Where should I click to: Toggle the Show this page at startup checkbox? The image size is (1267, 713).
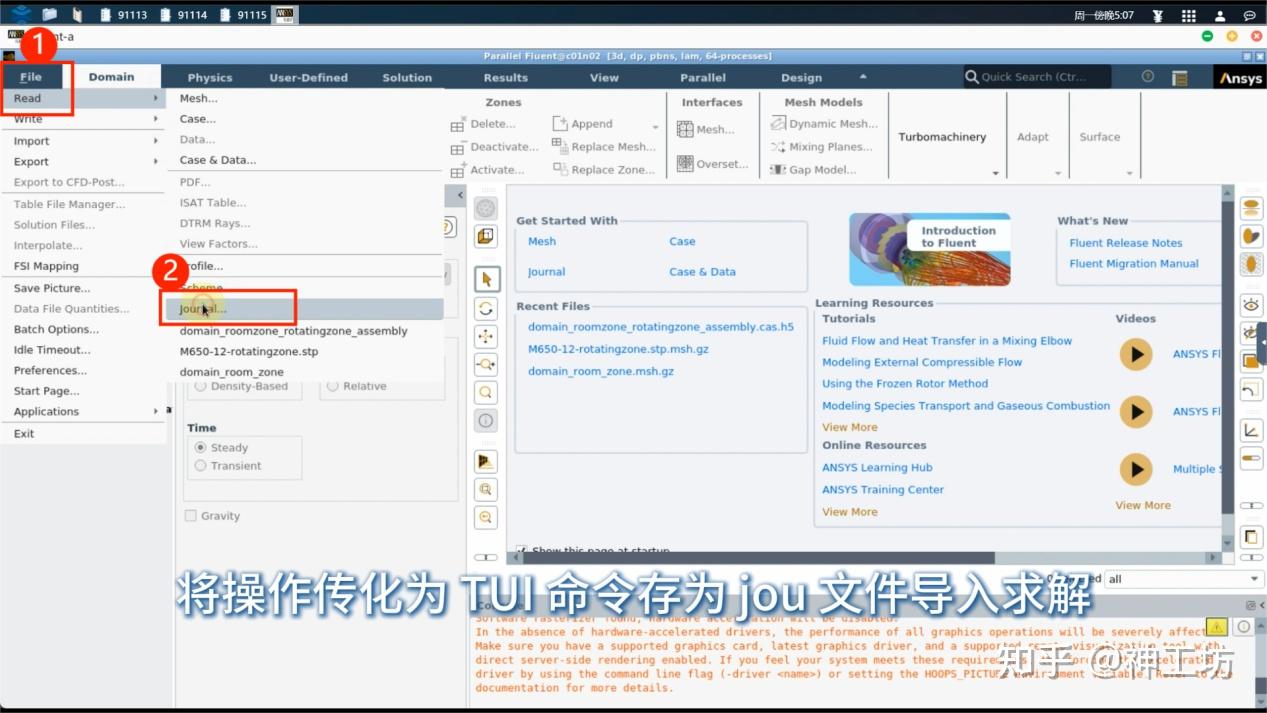[x=522, y=551]
